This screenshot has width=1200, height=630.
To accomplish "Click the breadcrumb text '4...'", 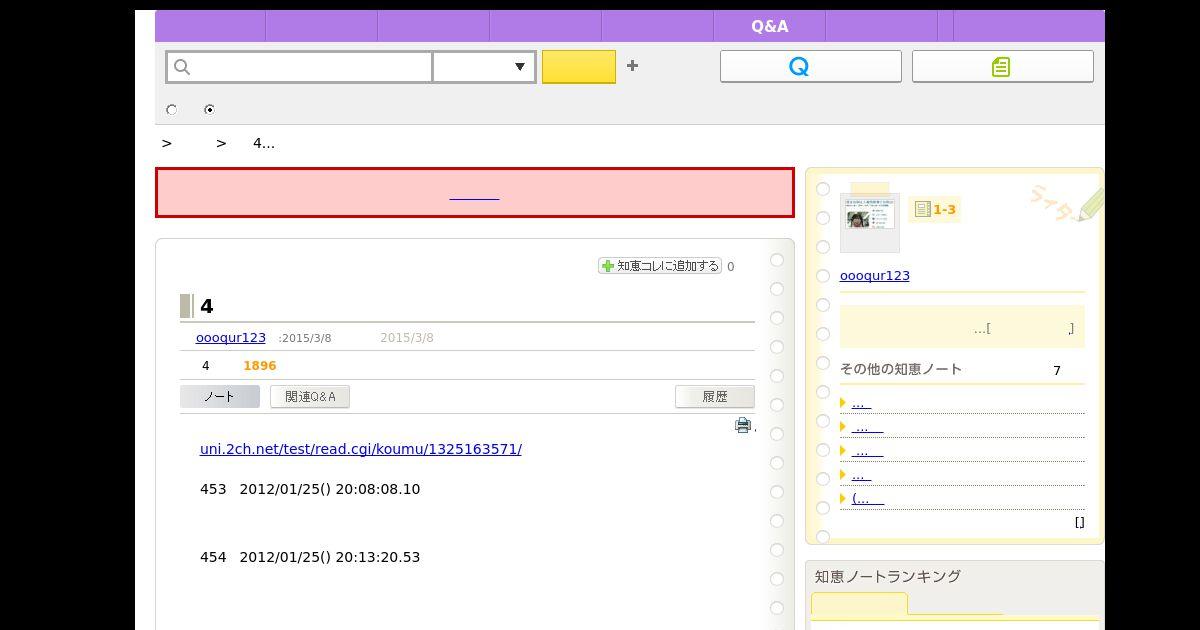I will 264,143.
